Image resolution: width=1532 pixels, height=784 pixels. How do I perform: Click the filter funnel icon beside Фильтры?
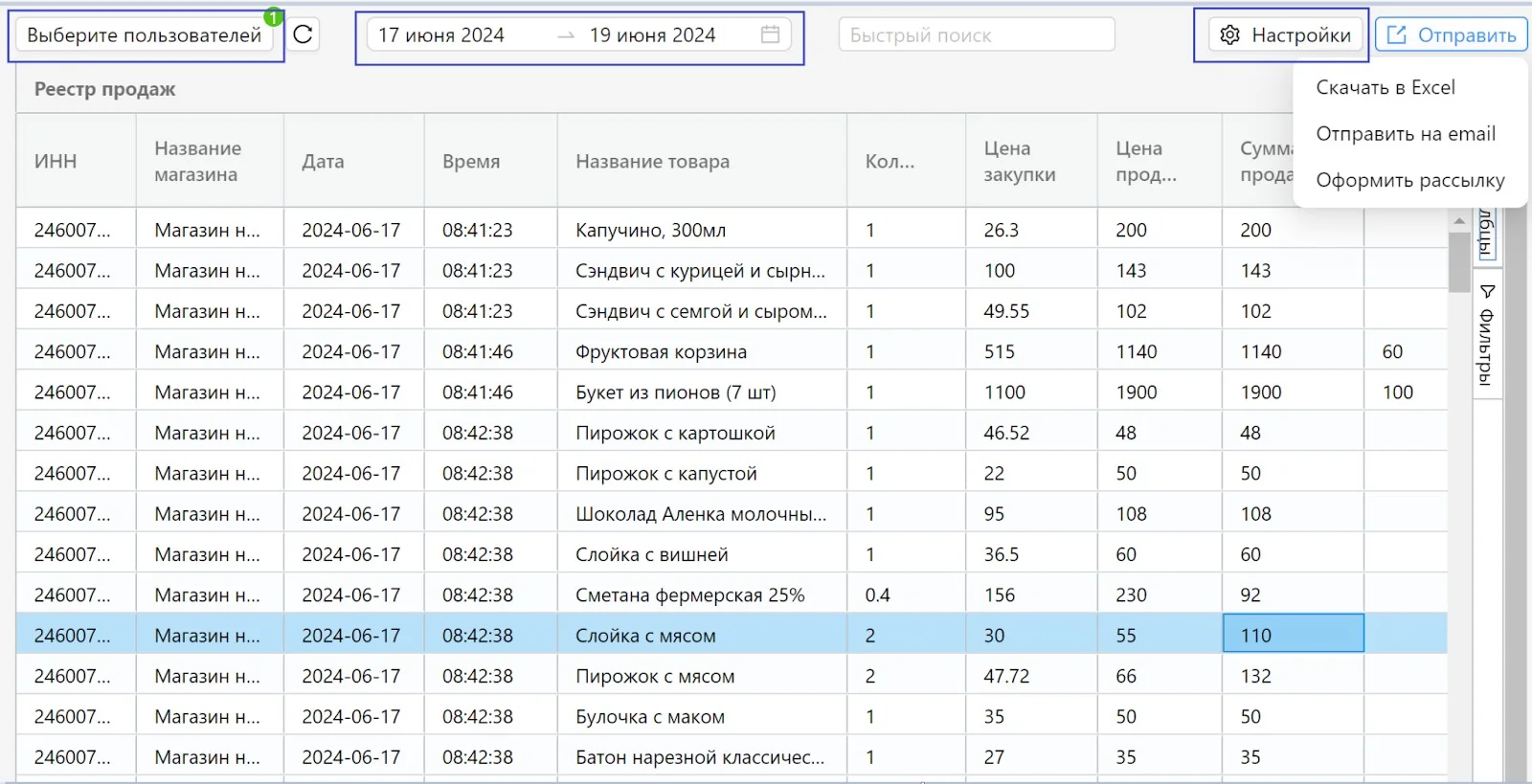(x=1487, y=291)
